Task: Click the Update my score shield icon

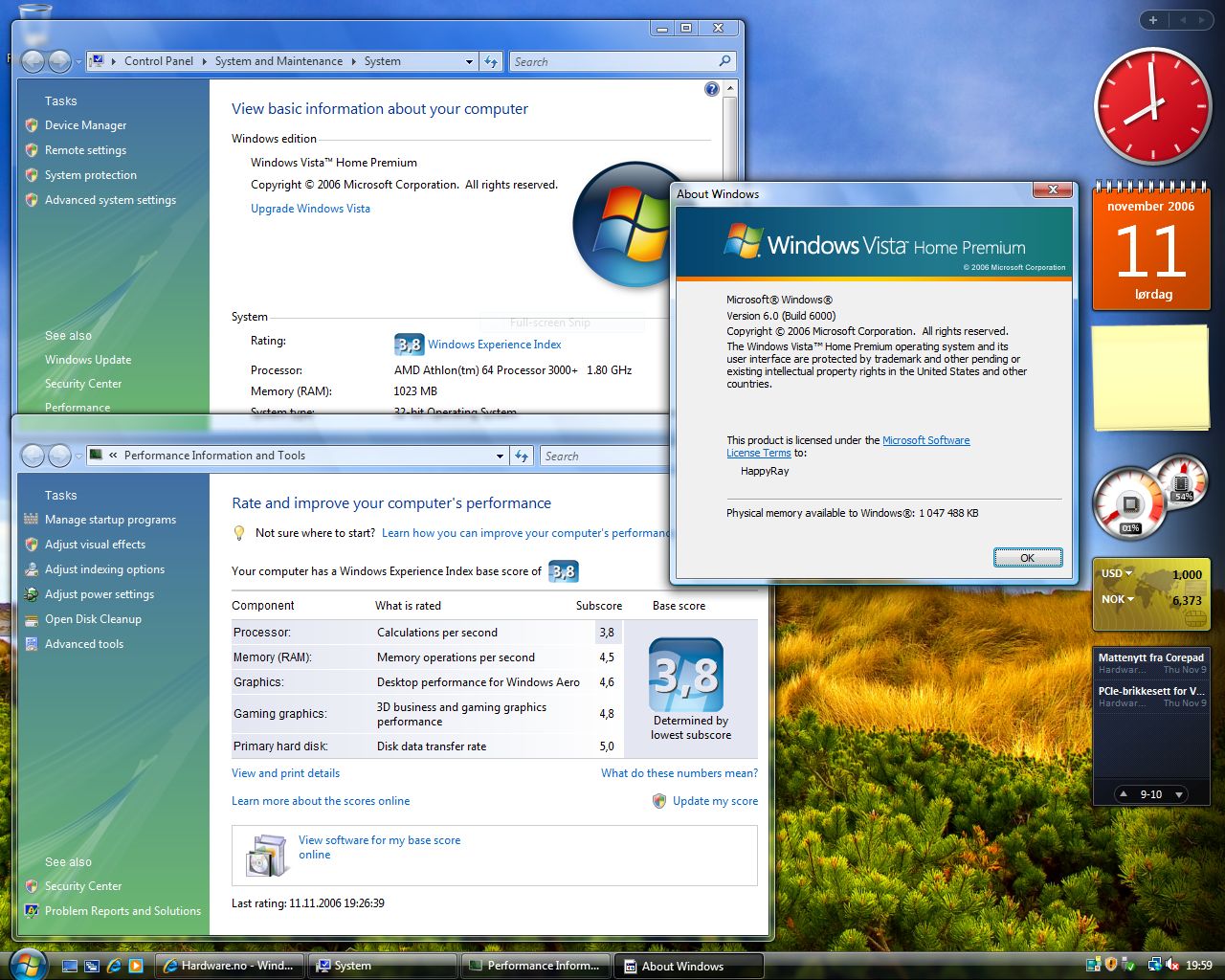Action: click(658, 801)
